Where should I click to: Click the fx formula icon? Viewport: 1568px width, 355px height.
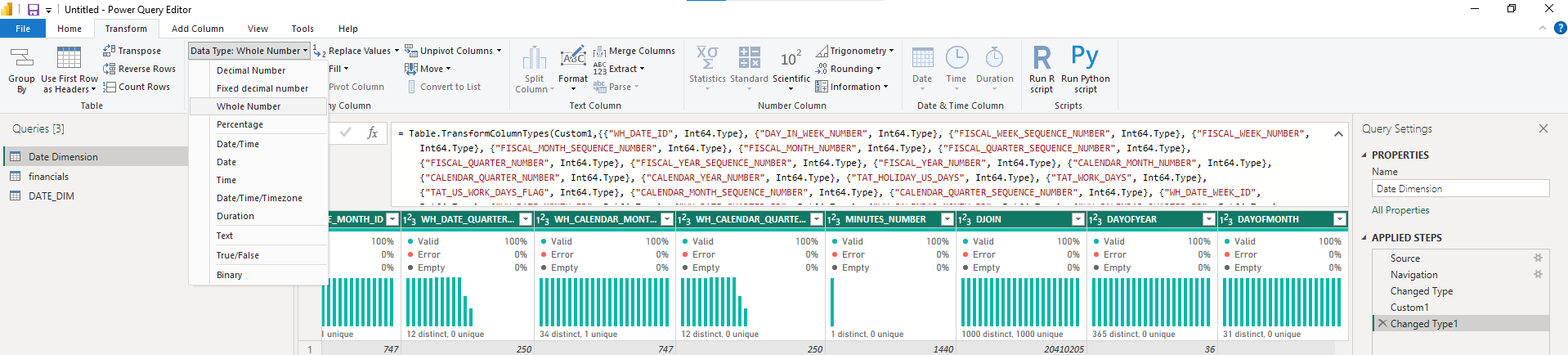point(372,133)
